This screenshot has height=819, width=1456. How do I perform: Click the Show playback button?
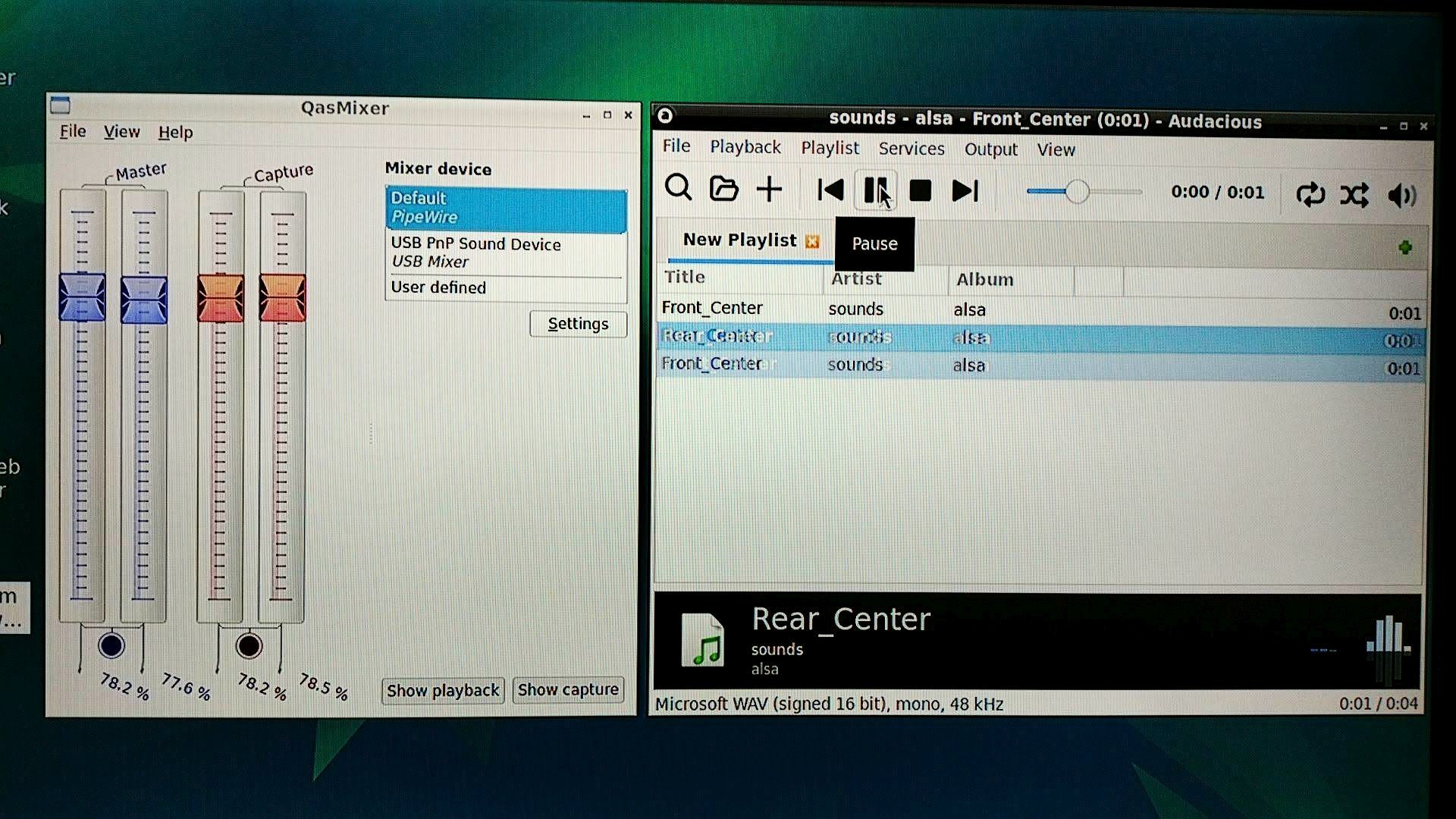point(443,691)
